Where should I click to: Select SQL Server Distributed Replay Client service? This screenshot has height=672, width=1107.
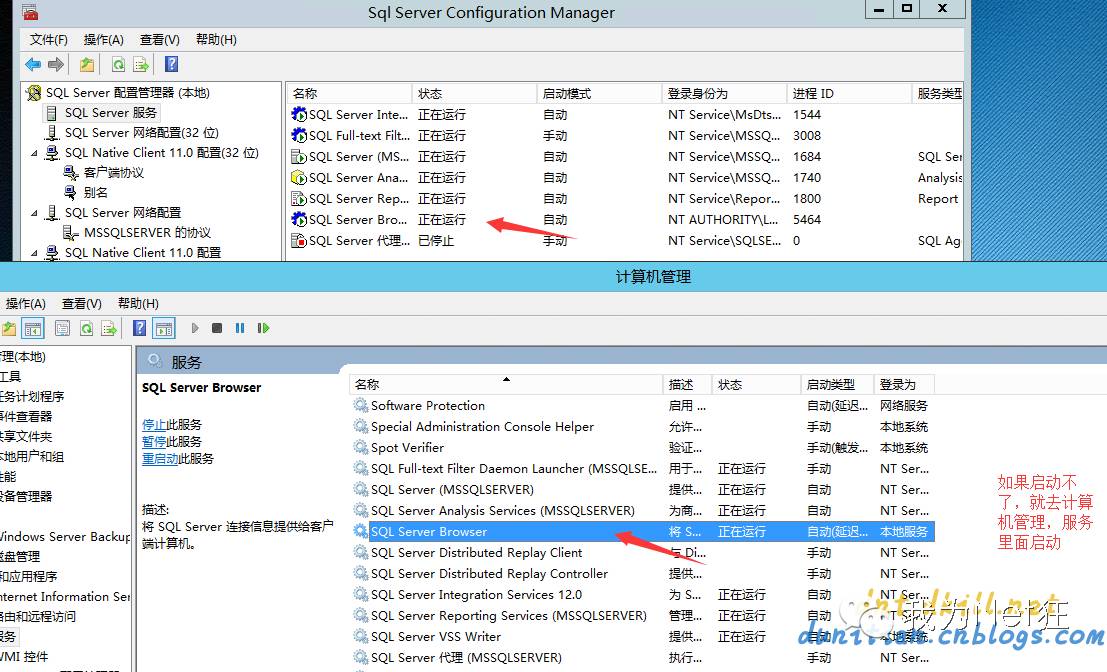tap(642, 553)
